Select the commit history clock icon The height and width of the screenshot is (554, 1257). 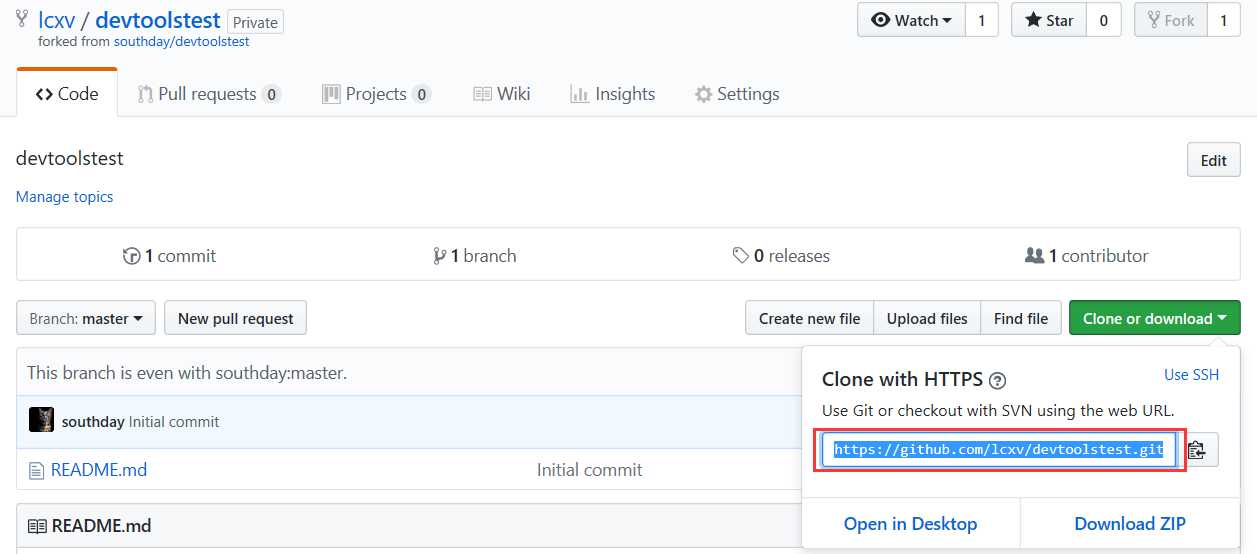coord(131,256)
